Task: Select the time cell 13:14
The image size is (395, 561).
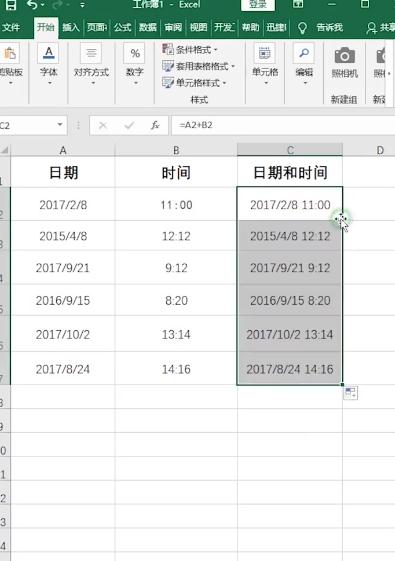Action: (x=176, y=334)
